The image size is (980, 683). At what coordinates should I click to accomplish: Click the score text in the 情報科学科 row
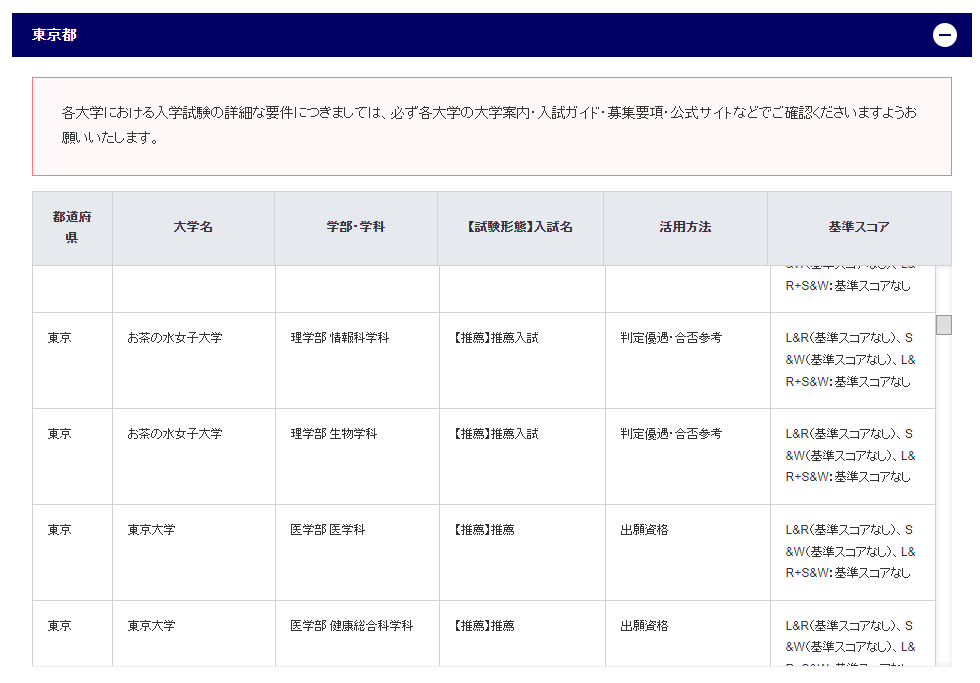pyautogui.click(x=850, y=360)
